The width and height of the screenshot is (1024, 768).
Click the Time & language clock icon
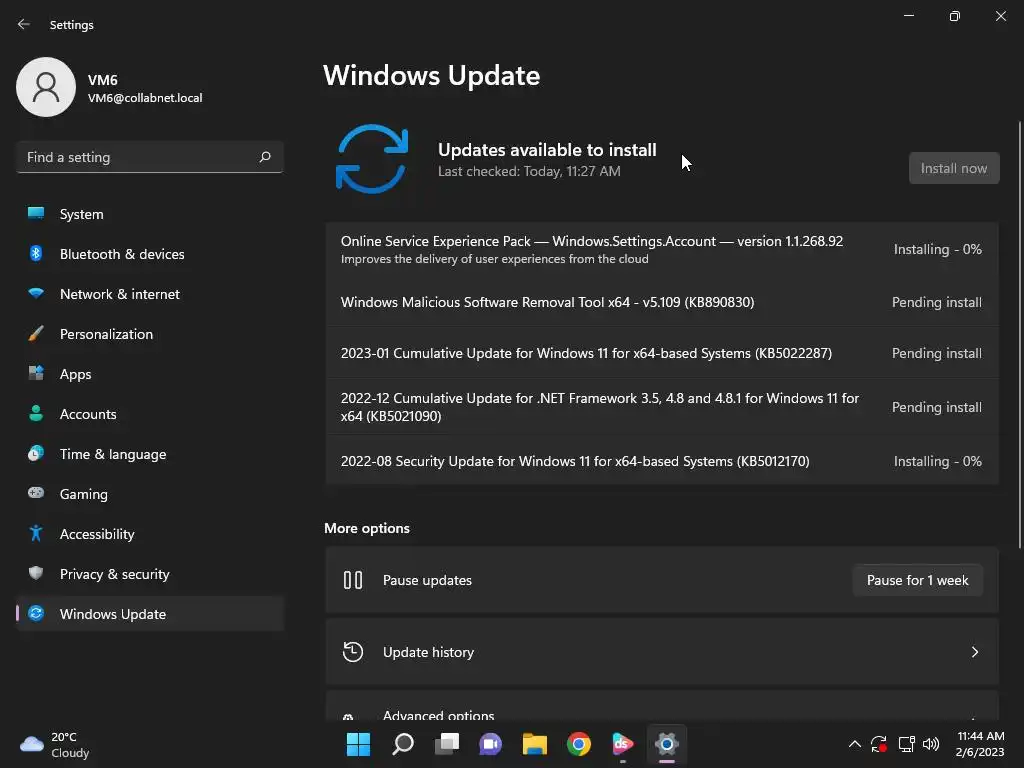[x=36, y=453]
